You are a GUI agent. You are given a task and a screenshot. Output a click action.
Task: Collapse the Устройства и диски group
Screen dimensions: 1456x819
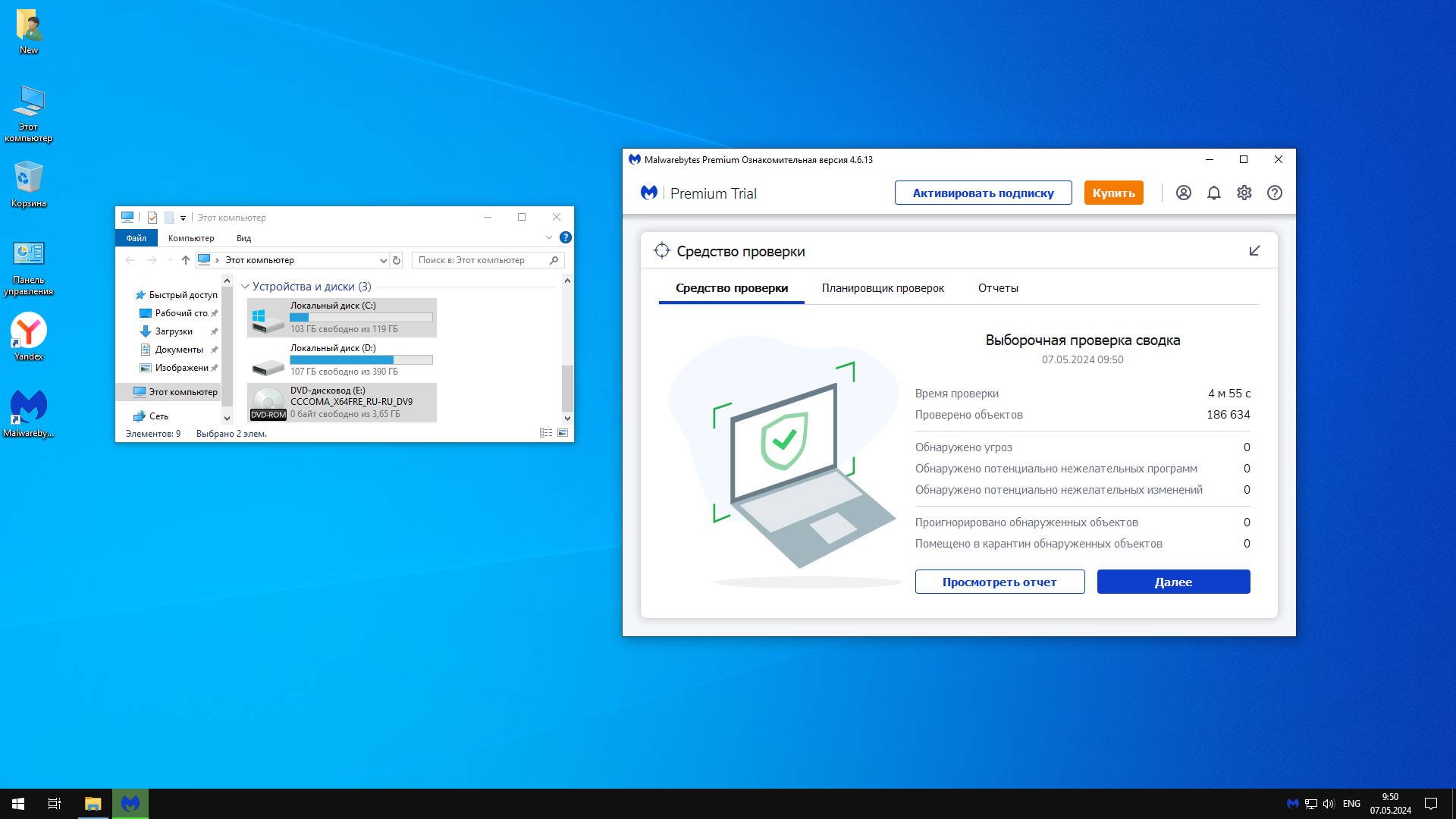coord(245,287)
